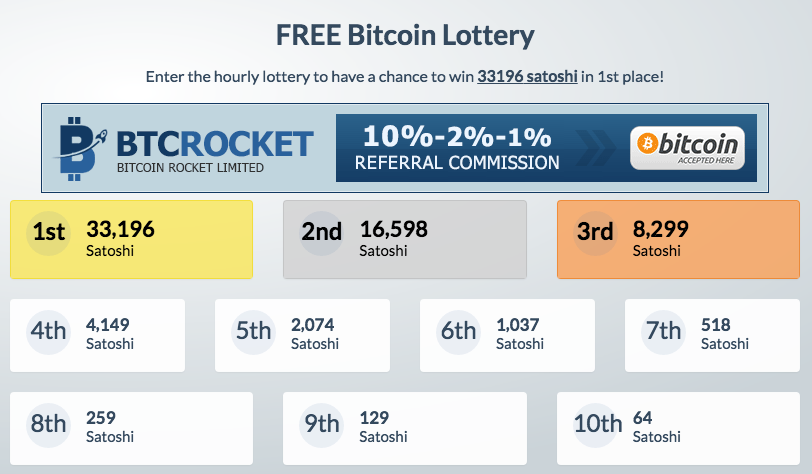Click the BITCOIN ROCKET LIMITED brand text
Screen dimensions: 812x474
190,168
